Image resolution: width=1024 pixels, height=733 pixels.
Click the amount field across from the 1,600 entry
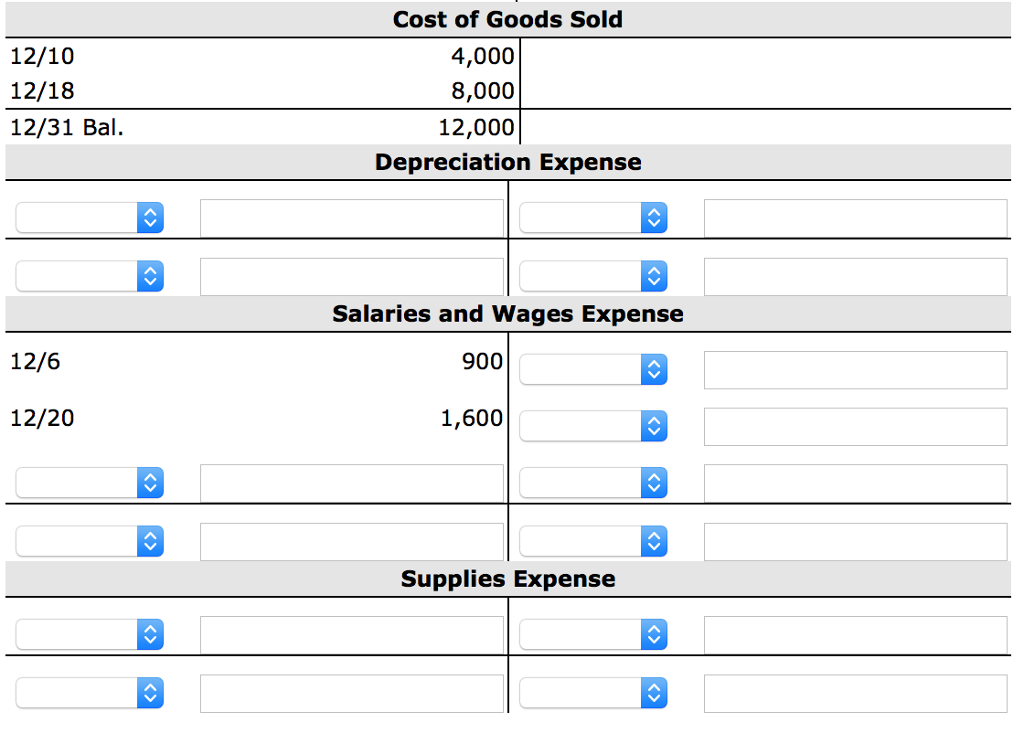tap(856, 426)
